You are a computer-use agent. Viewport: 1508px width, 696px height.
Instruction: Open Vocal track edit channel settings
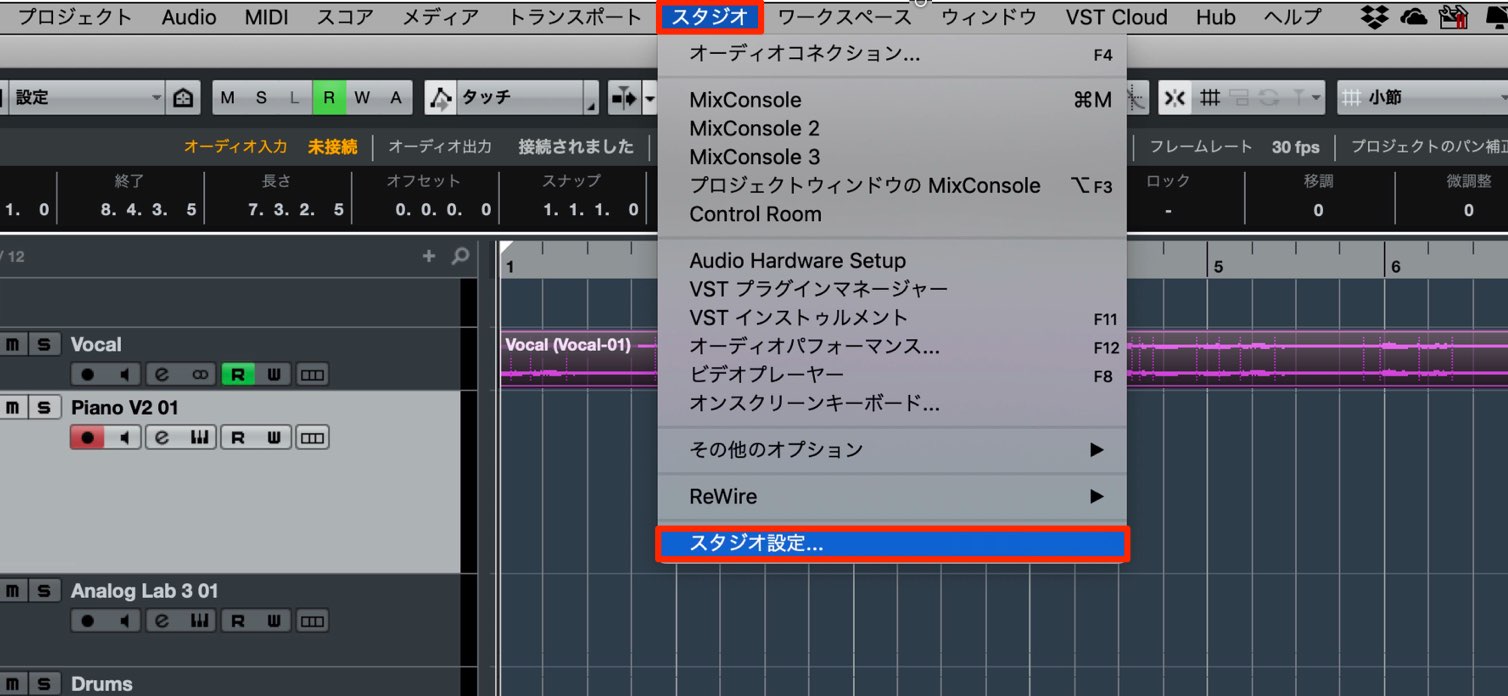(163, 374)
